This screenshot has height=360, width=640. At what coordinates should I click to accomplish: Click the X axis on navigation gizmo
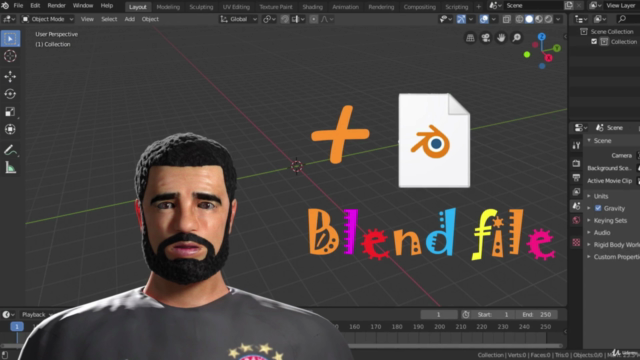(x=548, y=58)
